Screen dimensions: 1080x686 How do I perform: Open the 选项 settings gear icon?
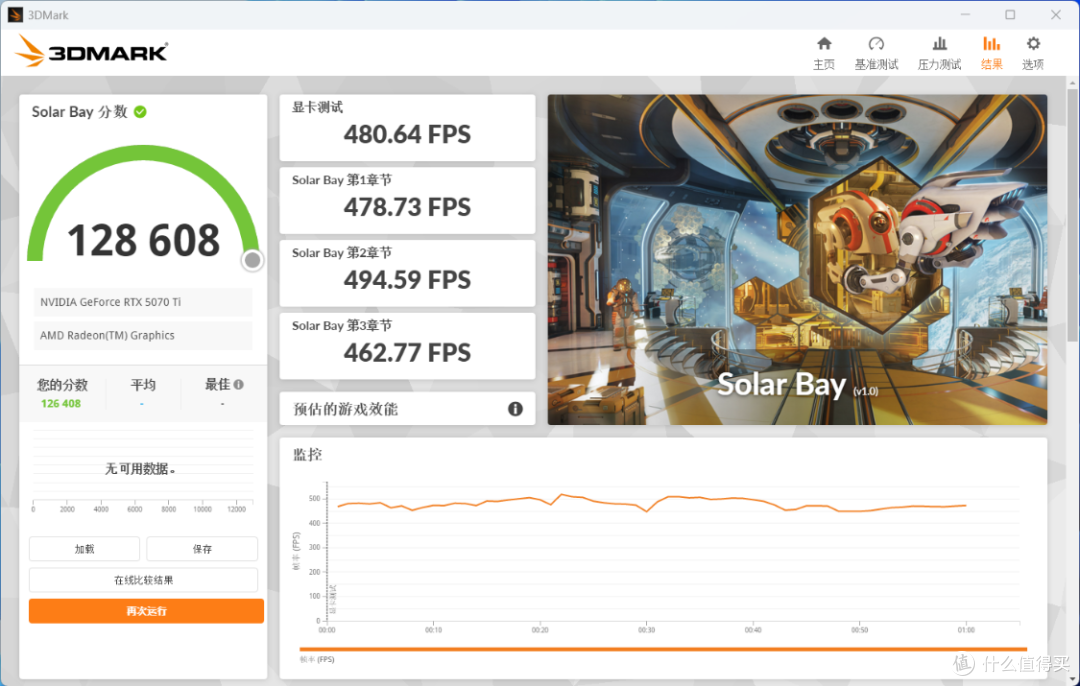pos(1032,51)
